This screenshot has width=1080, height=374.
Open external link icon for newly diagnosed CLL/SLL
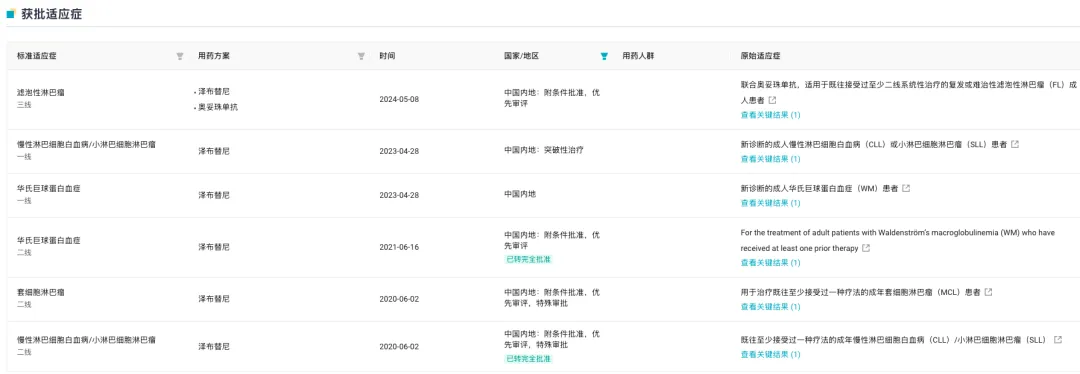tap(1015, 144)
